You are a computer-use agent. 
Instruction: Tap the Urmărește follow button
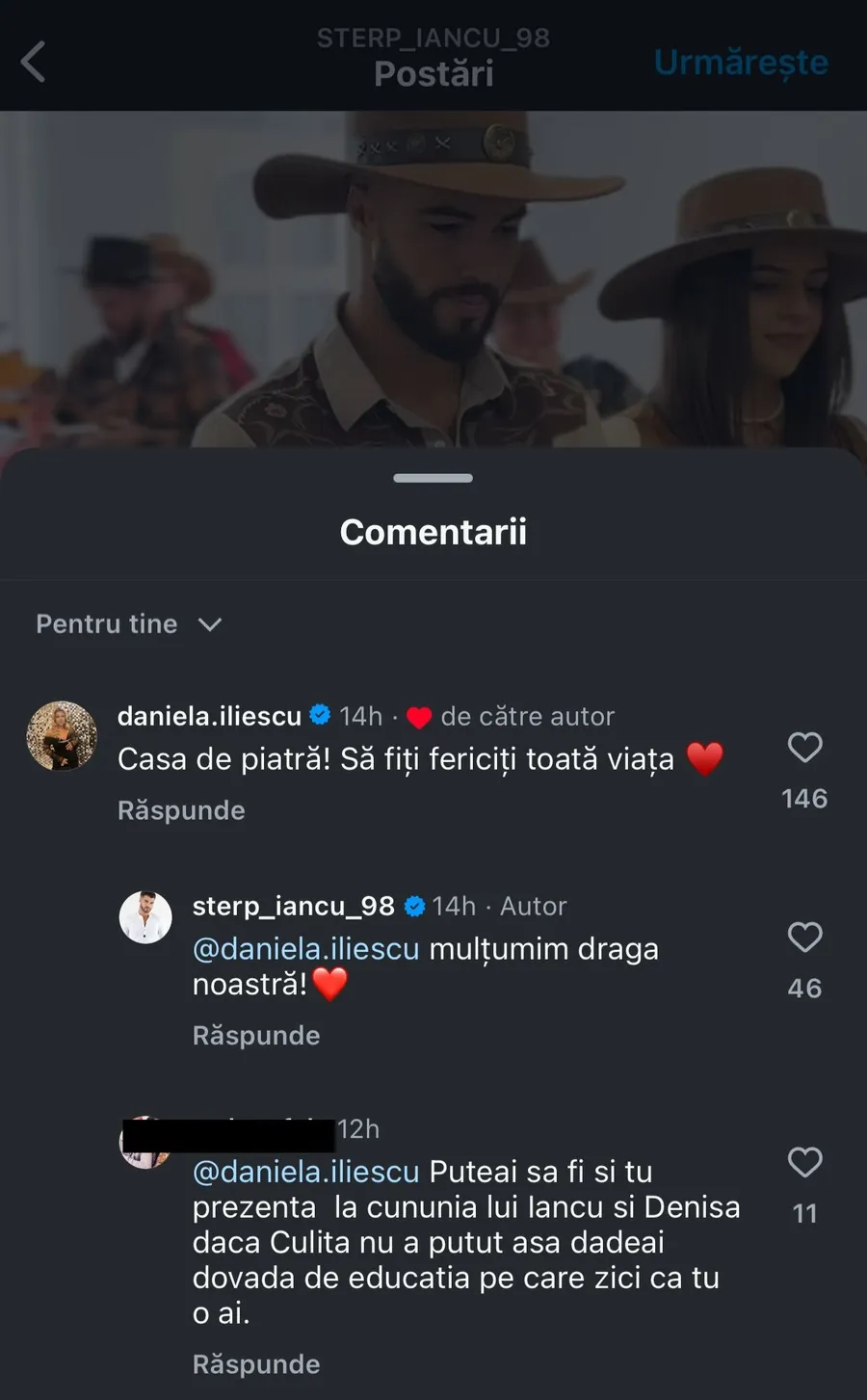point(741,63)
